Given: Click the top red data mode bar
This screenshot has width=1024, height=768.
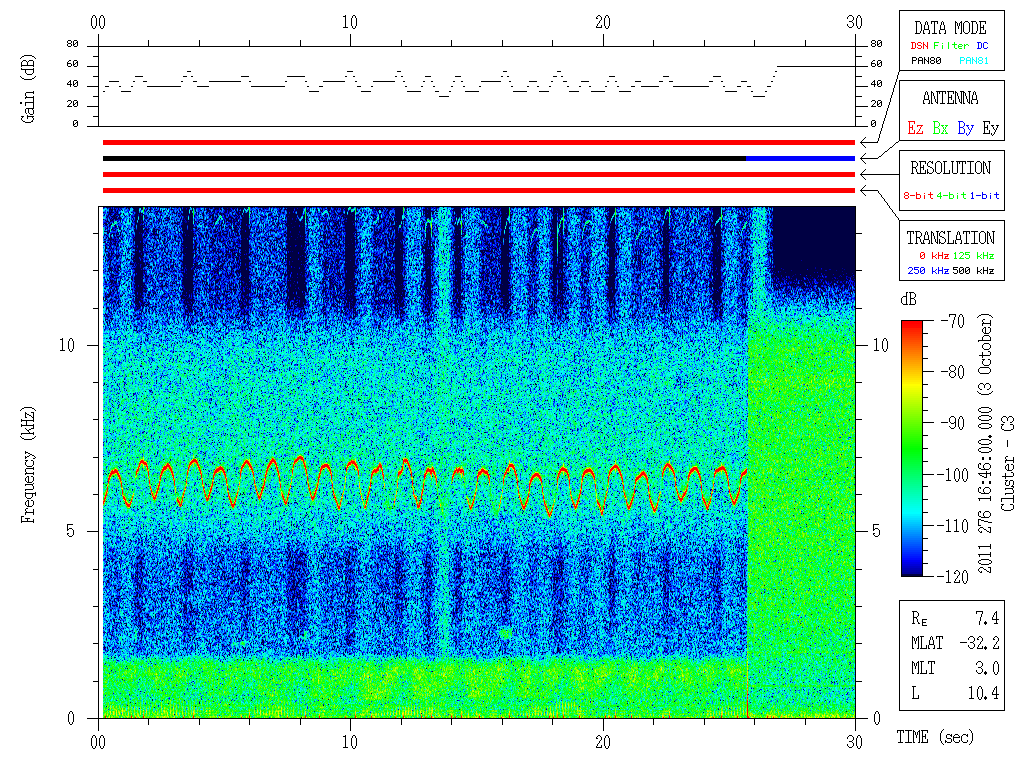Looking at the screenshot, I should 479,142.
